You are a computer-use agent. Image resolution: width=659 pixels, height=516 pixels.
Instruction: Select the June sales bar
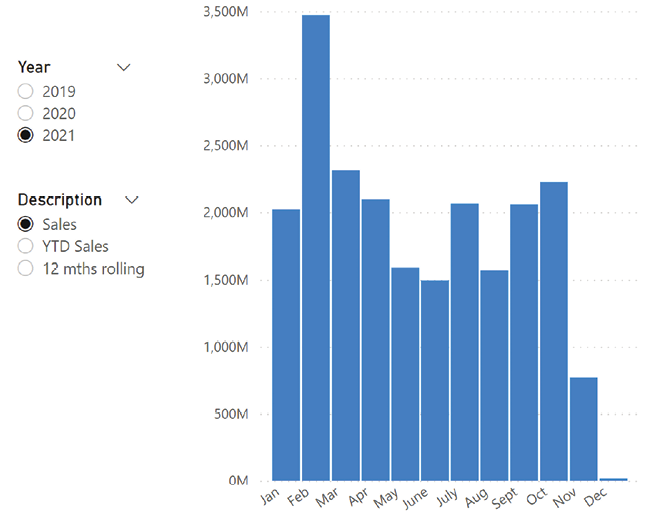click(435, 380)
